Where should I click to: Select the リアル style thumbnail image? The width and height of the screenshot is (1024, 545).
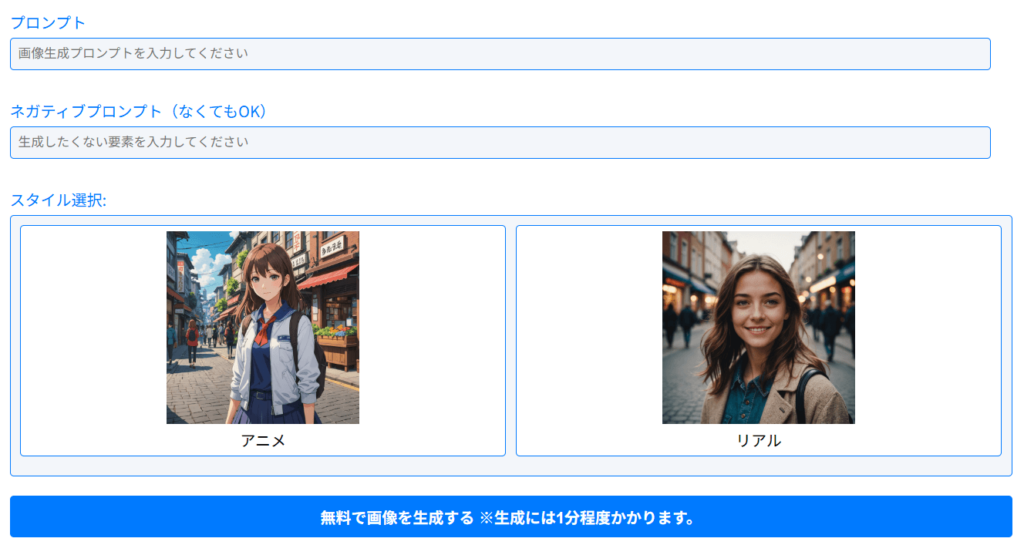coord(758,327)
